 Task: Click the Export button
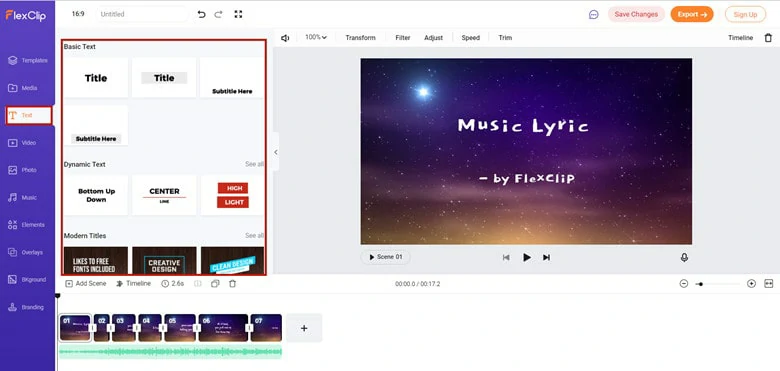click(692, 14)
